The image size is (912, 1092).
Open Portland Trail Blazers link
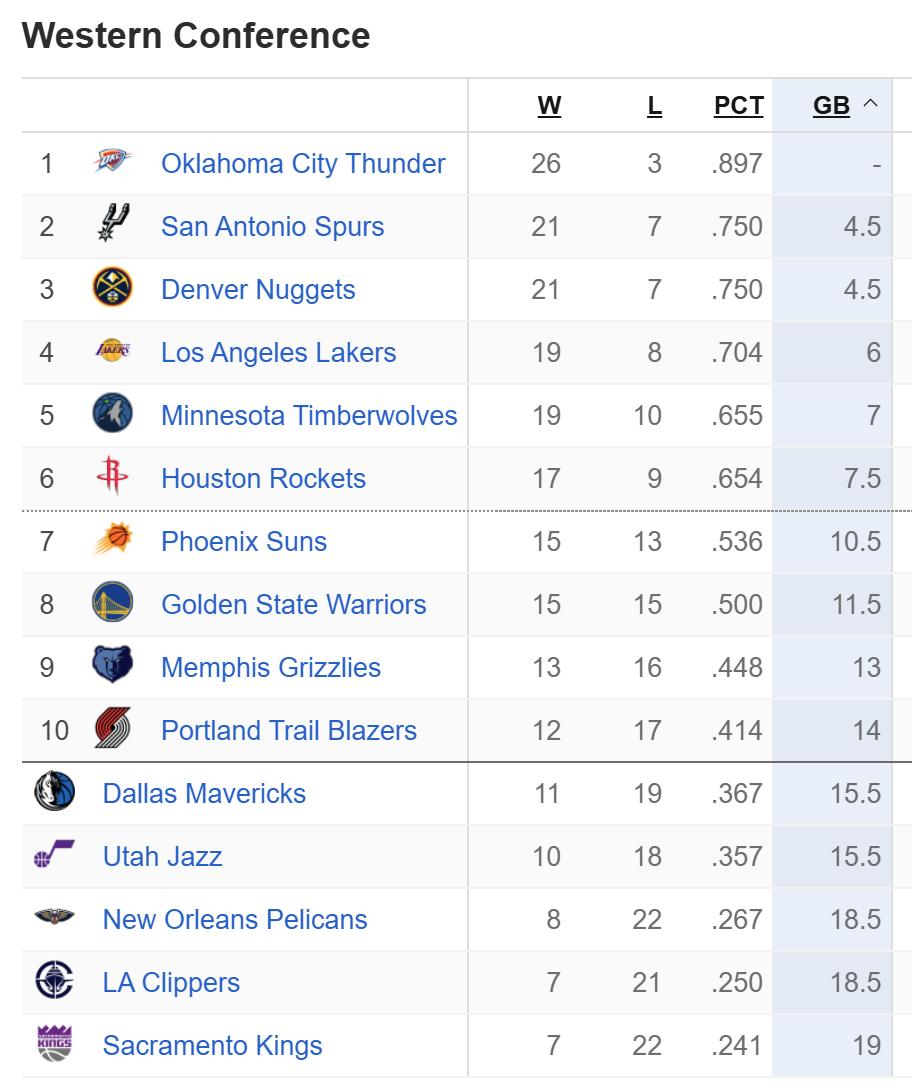(x=289, y=730)
